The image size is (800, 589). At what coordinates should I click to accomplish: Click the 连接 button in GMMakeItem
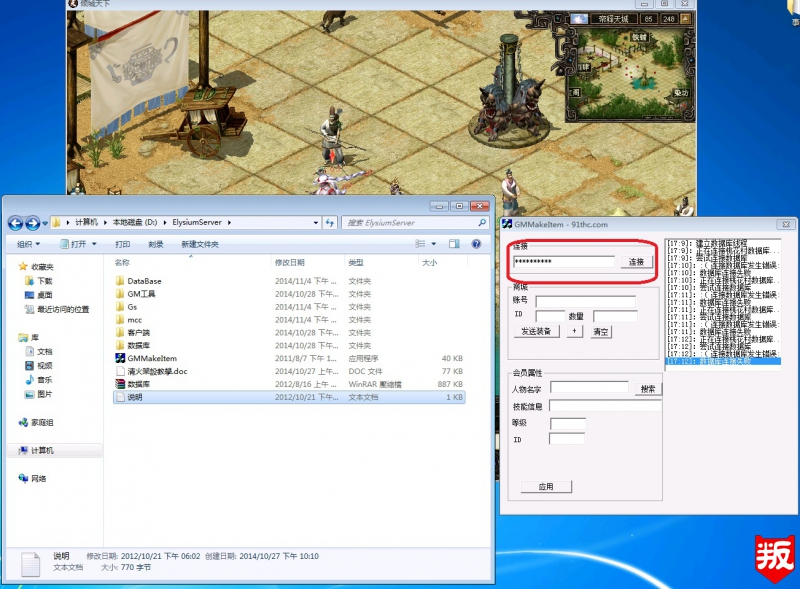coord(636,262)
